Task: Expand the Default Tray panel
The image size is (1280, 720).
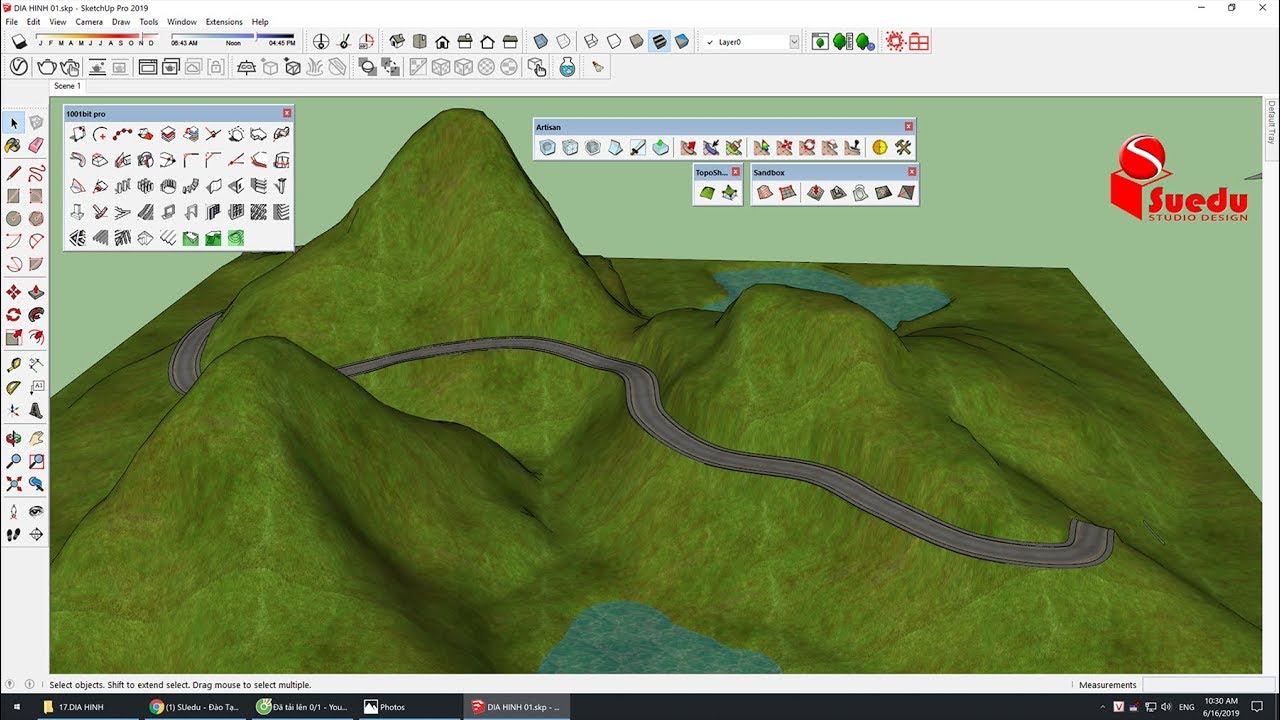Action: 1272,122
